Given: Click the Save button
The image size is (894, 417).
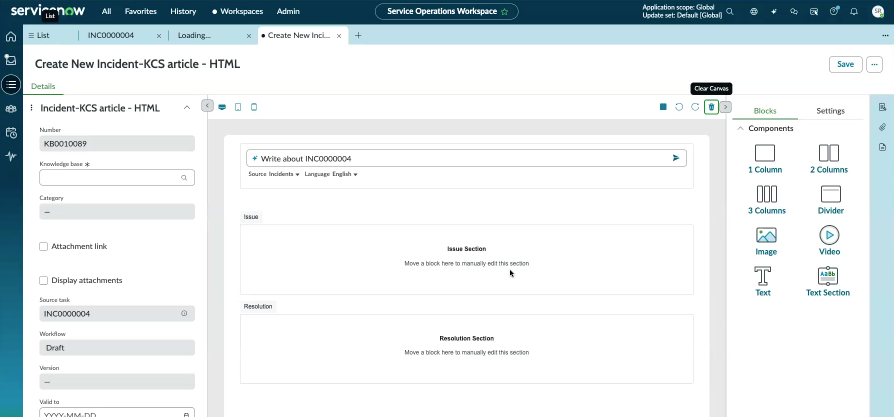Looking at the screenshot, I should point(845,64).
